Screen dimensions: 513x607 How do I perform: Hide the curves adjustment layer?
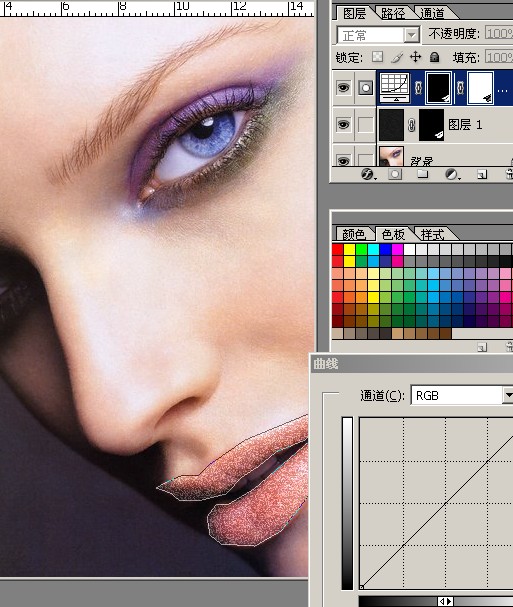click(343, 87)
